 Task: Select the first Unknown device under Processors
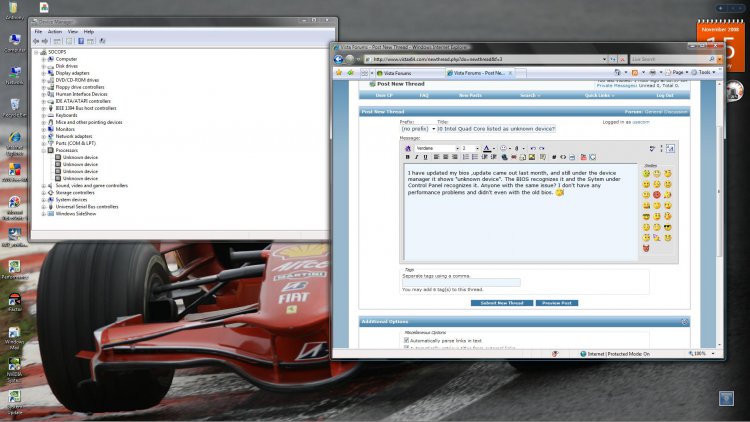80,157
